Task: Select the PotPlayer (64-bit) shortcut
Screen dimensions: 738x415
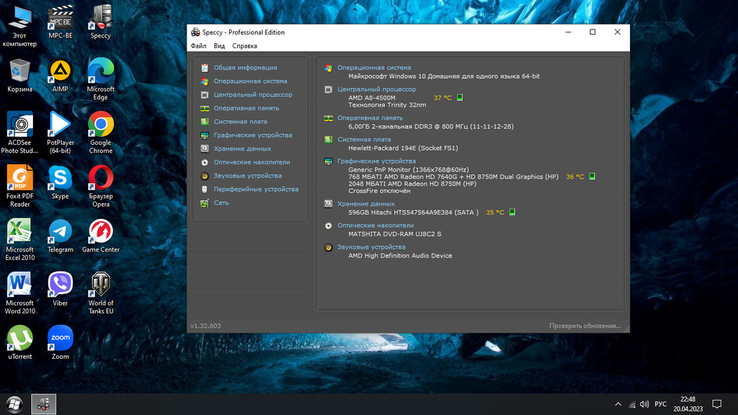Action: coord(60,133)
